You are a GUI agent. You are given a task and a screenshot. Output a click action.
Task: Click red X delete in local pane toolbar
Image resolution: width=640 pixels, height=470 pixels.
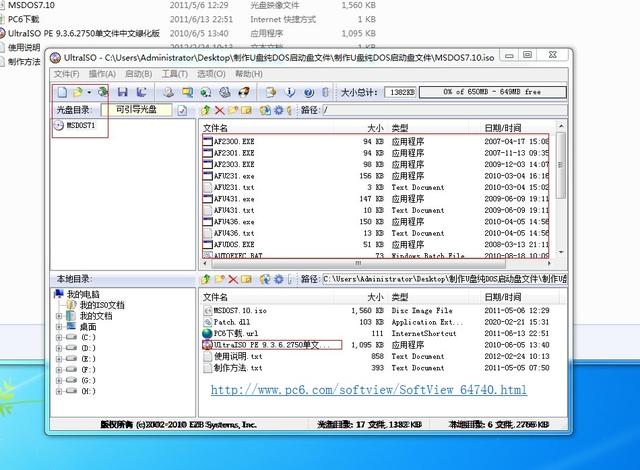[x=233, y=279]
